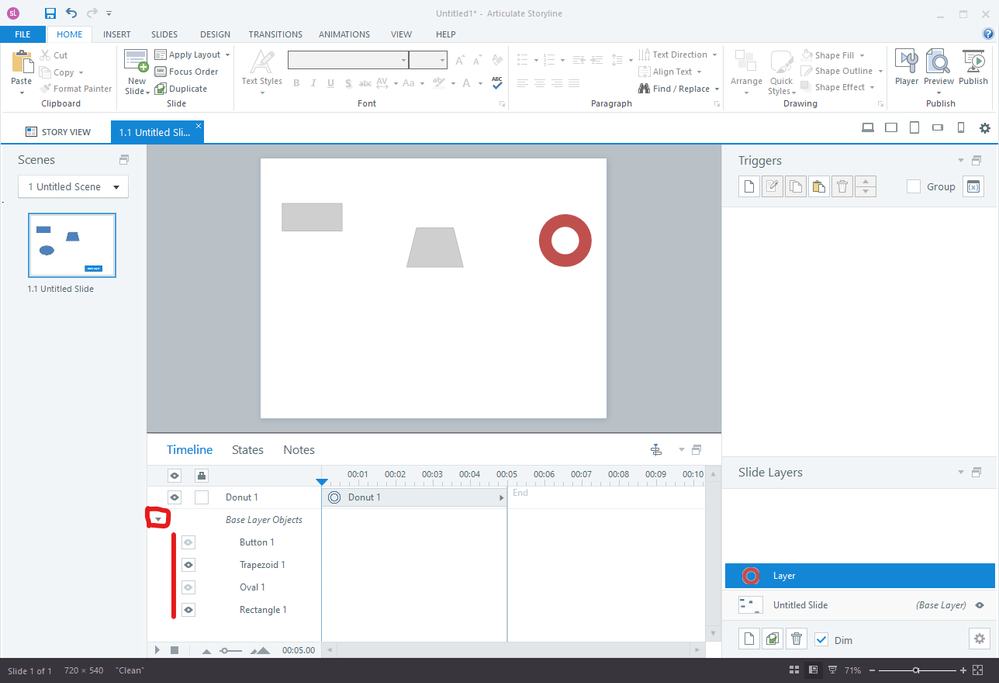Screen dimensions: 999x683
Task: Create new trigger in Triggers panel
Action: pyautogui.click(x=746, y=187)
